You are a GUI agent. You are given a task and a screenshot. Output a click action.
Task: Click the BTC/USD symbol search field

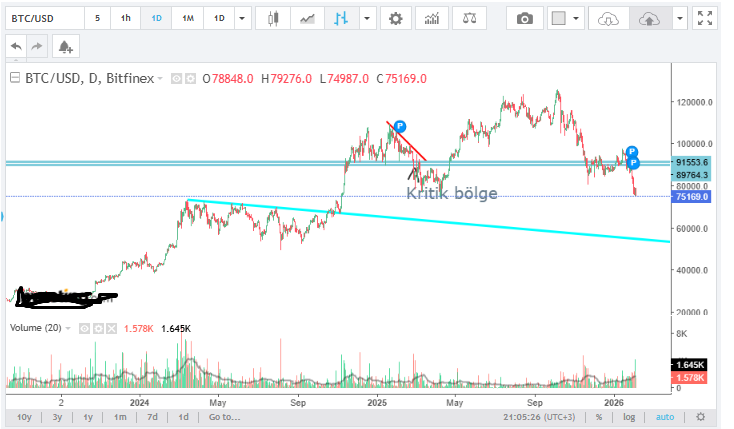coord(40,18)
